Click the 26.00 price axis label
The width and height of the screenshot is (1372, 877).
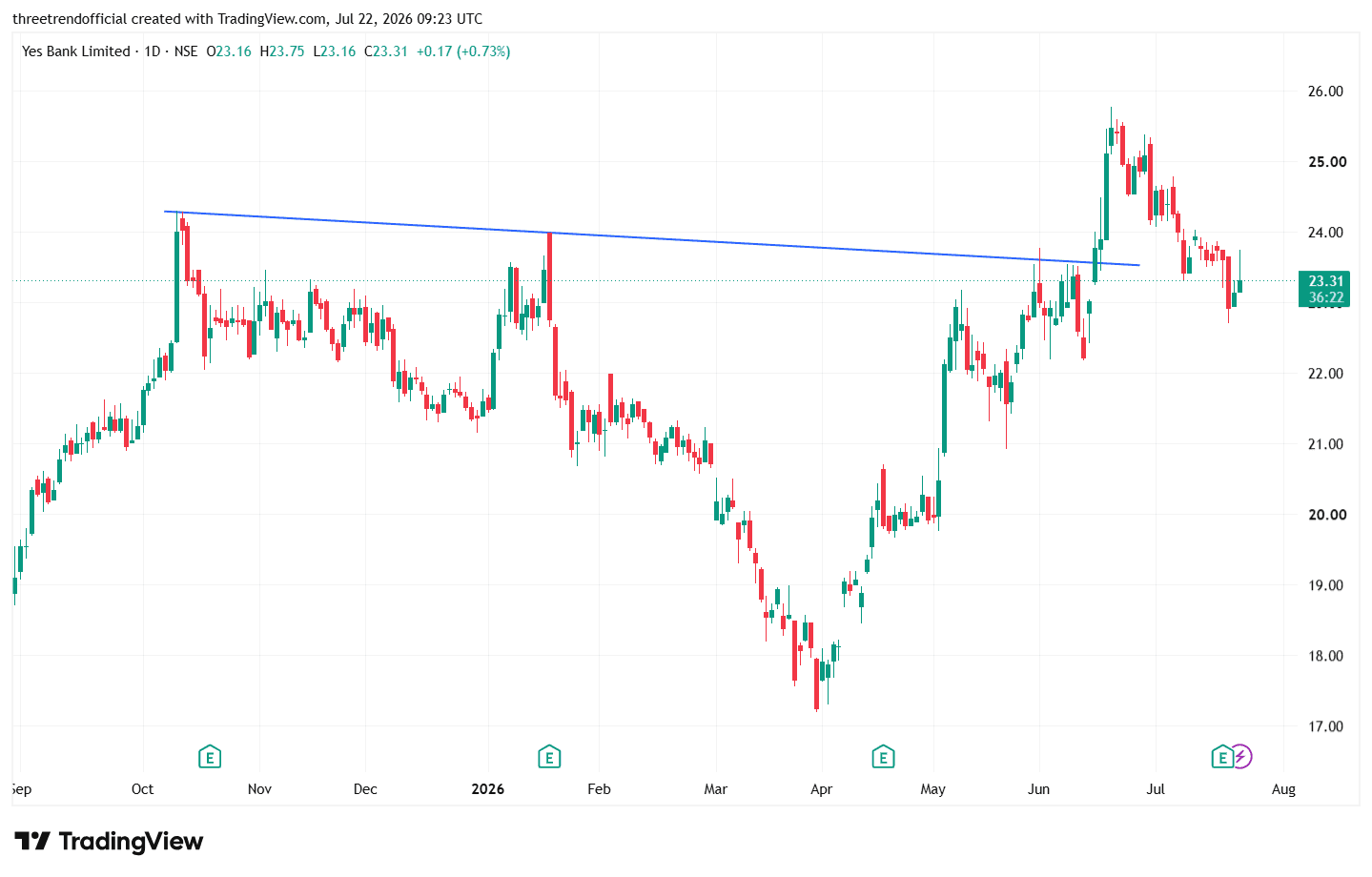coord(1325,92)
